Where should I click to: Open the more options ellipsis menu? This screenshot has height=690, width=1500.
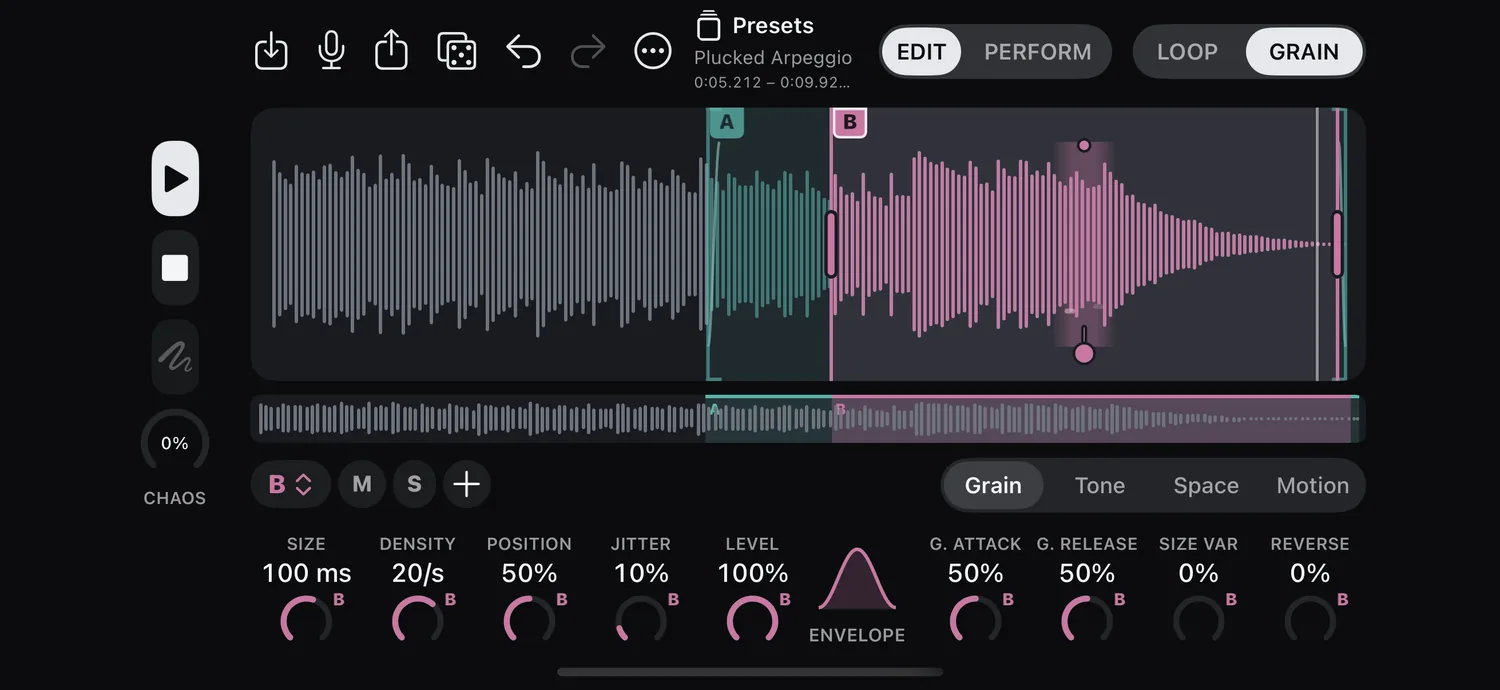[653, 51]
